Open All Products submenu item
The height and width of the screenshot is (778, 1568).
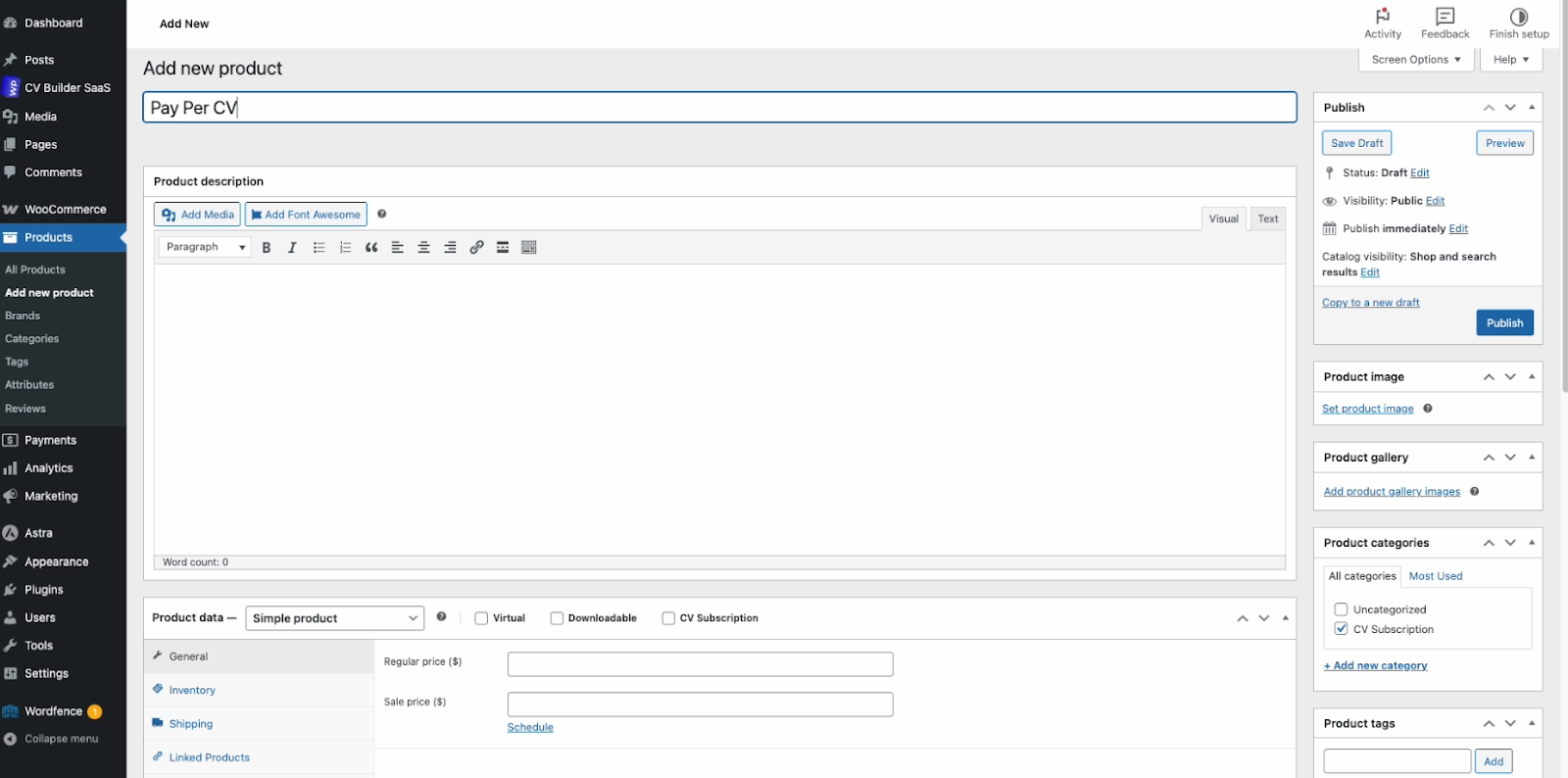click(35, 269)
